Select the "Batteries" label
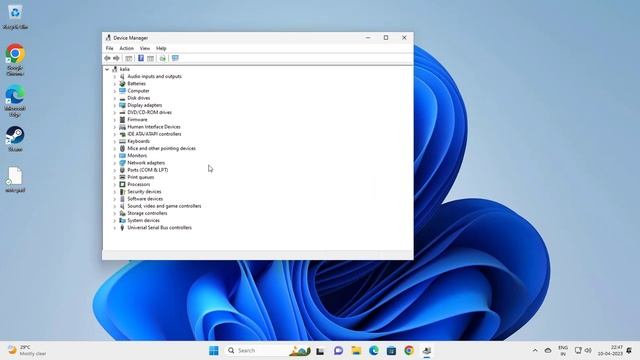 pos(136,84)
